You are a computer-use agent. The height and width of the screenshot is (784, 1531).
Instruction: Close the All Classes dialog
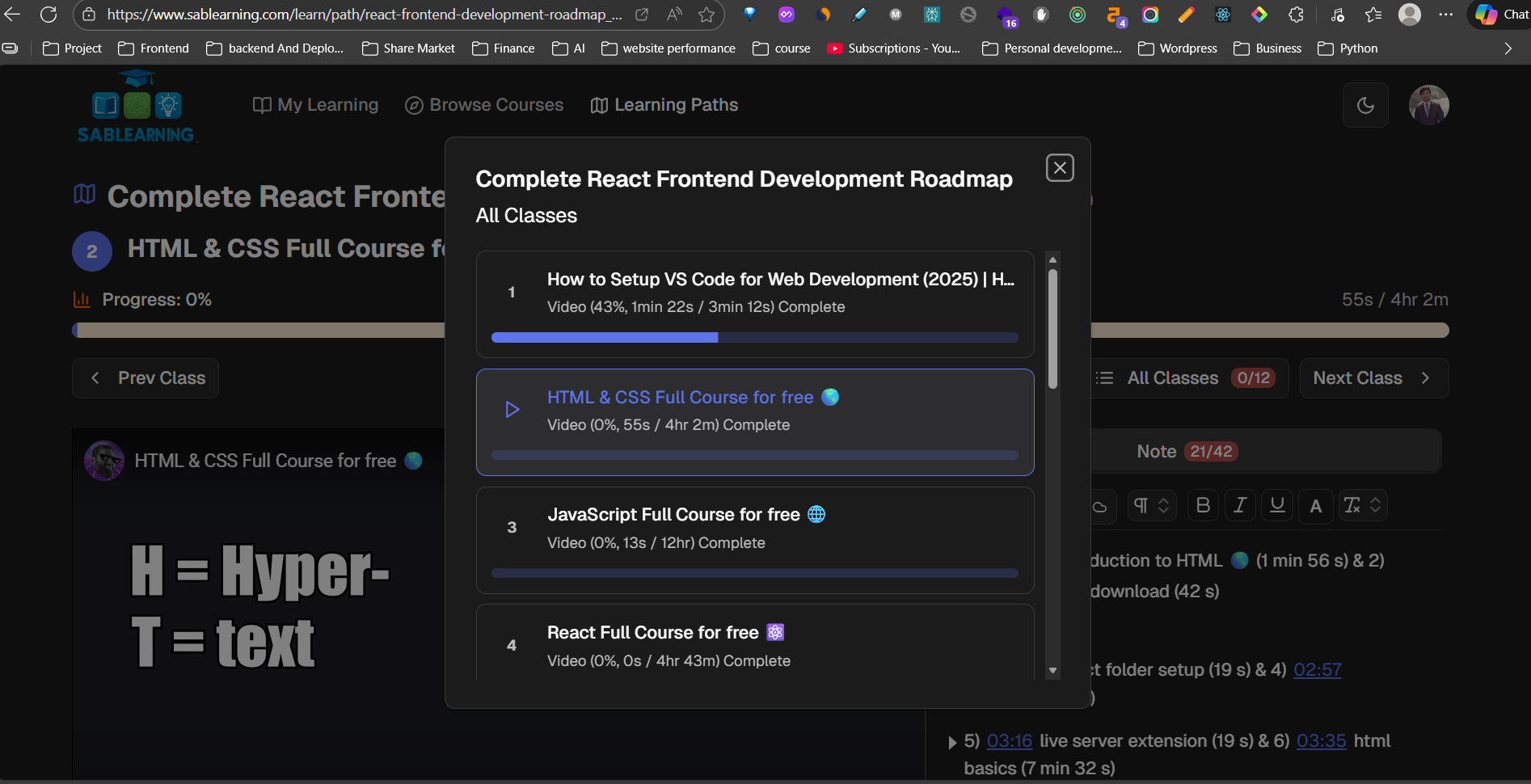1060,167
